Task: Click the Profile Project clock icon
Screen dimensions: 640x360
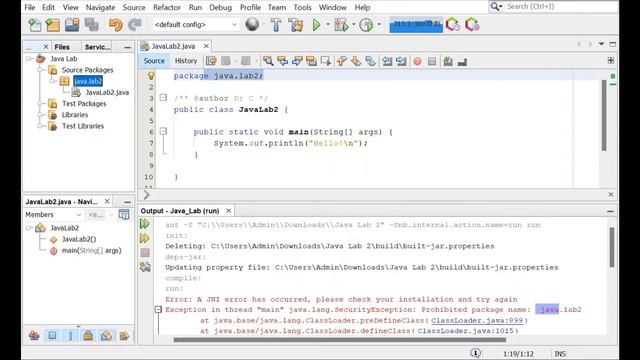Action: point(366,25)
